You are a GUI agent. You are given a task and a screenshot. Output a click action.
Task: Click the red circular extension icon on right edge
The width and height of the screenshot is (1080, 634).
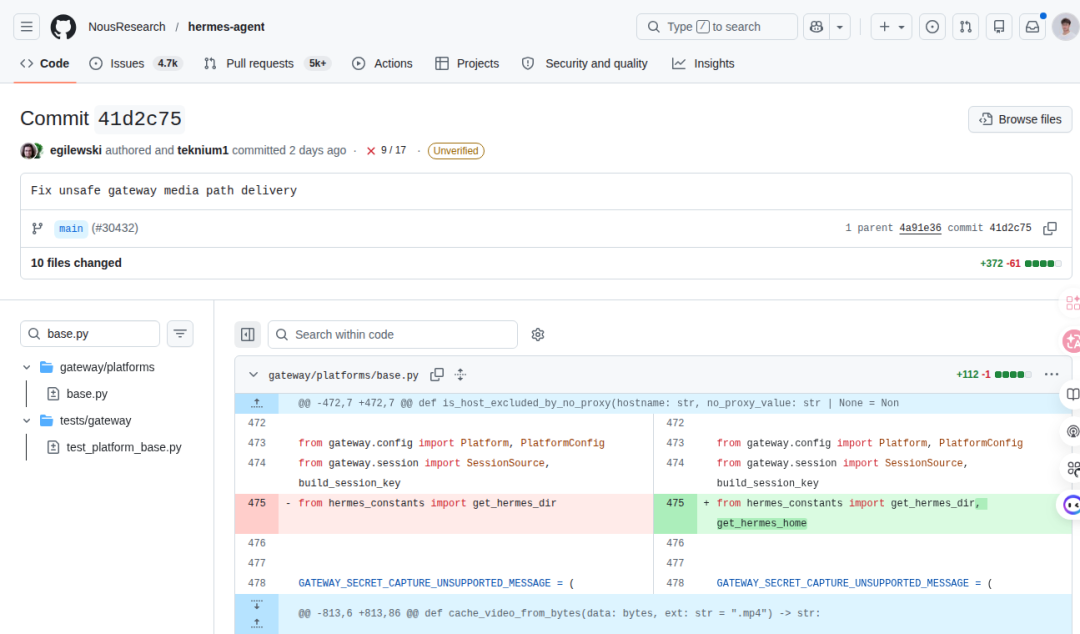[x=1072, y=340]
